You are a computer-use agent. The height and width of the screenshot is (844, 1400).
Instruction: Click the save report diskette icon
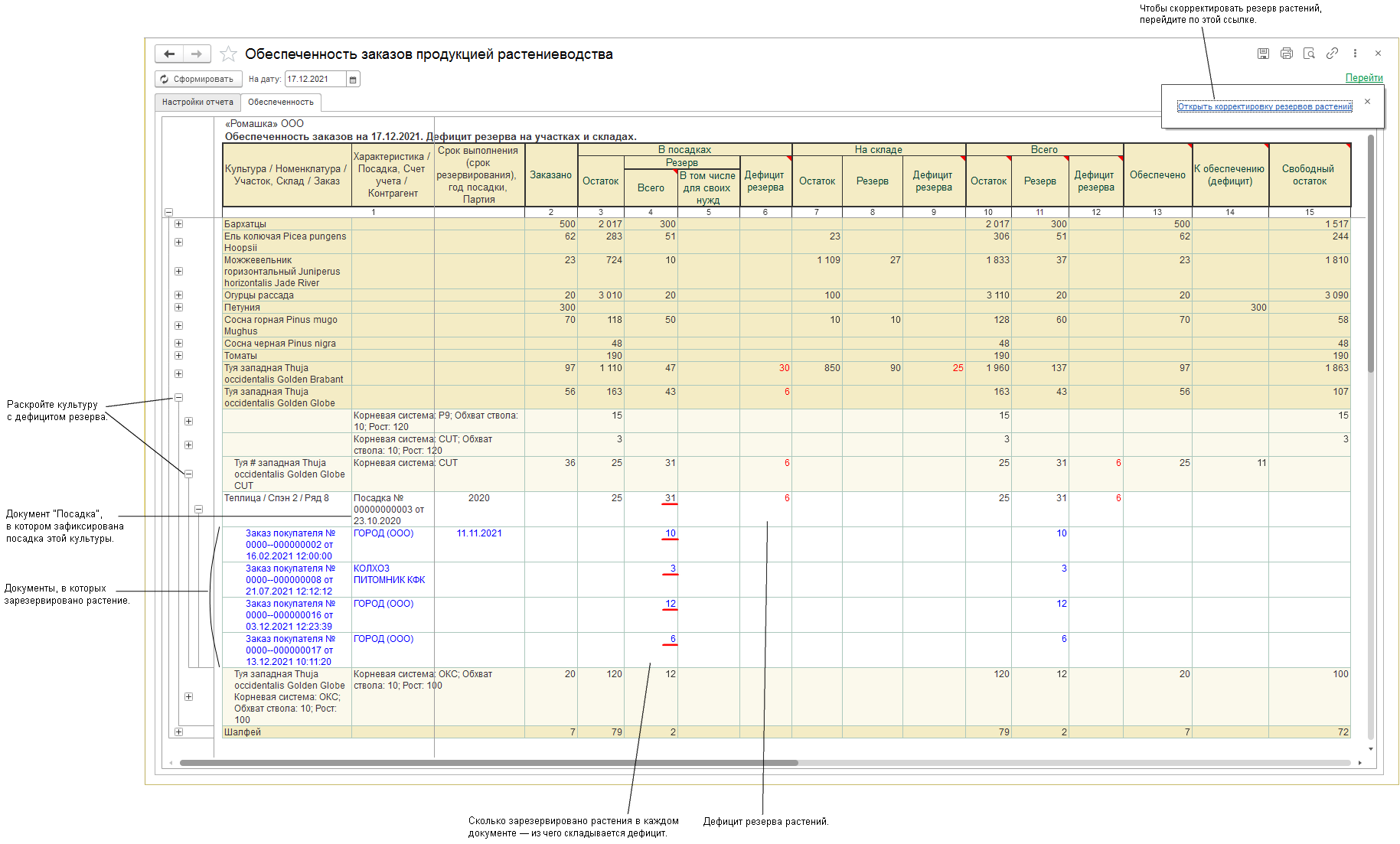click(1263, 54)
